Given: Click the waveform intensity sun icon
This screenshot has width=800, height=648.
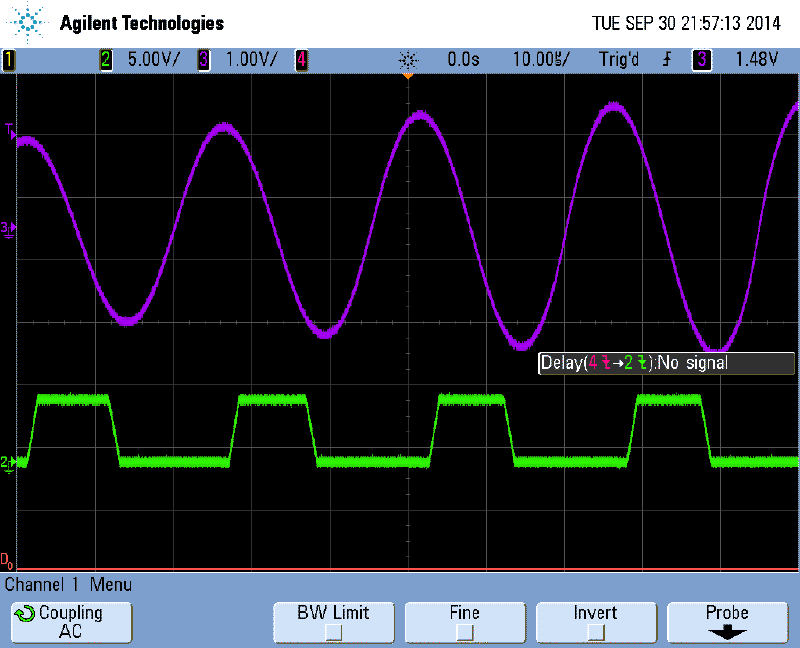Looking at the screenshot, I should pyautogui.click(x=406, y=60).
